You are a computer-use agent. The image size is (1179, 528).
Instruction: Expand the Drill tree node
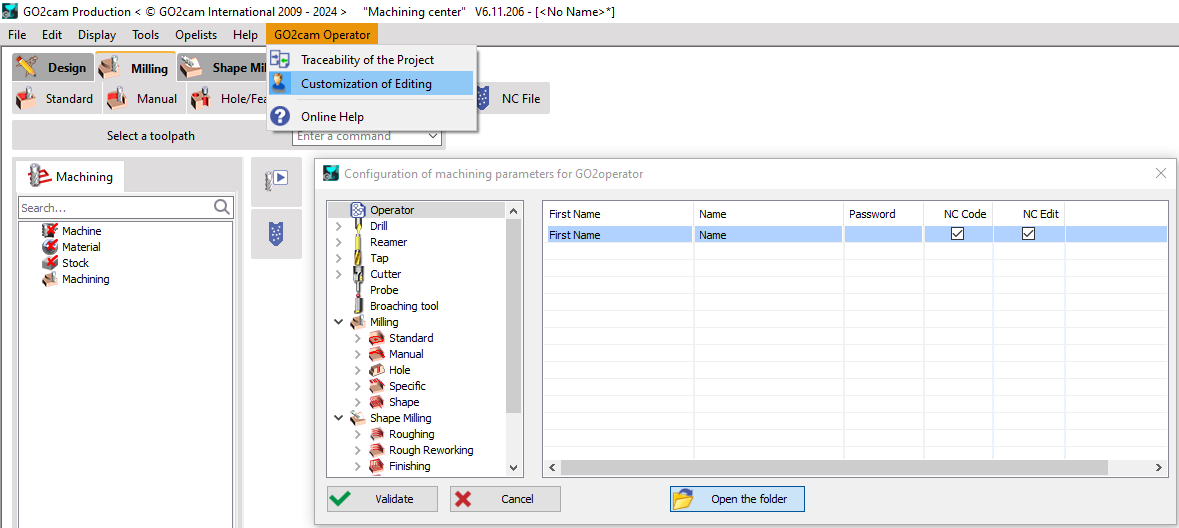tap(338, 226)
